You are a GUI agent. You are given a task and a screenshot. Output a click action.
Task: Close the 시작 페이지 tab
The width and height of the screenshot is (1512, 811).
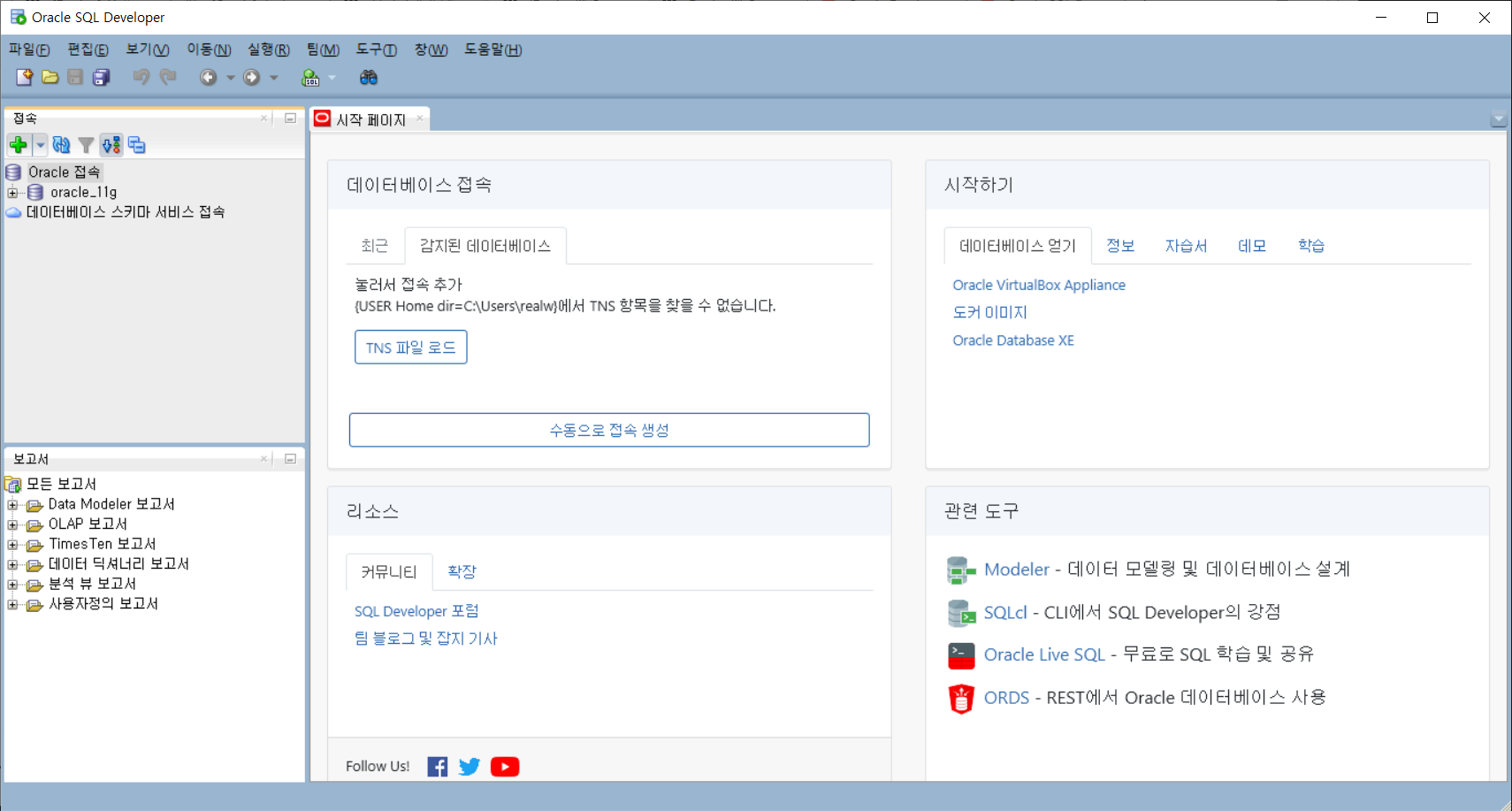[x=420, y=119]
